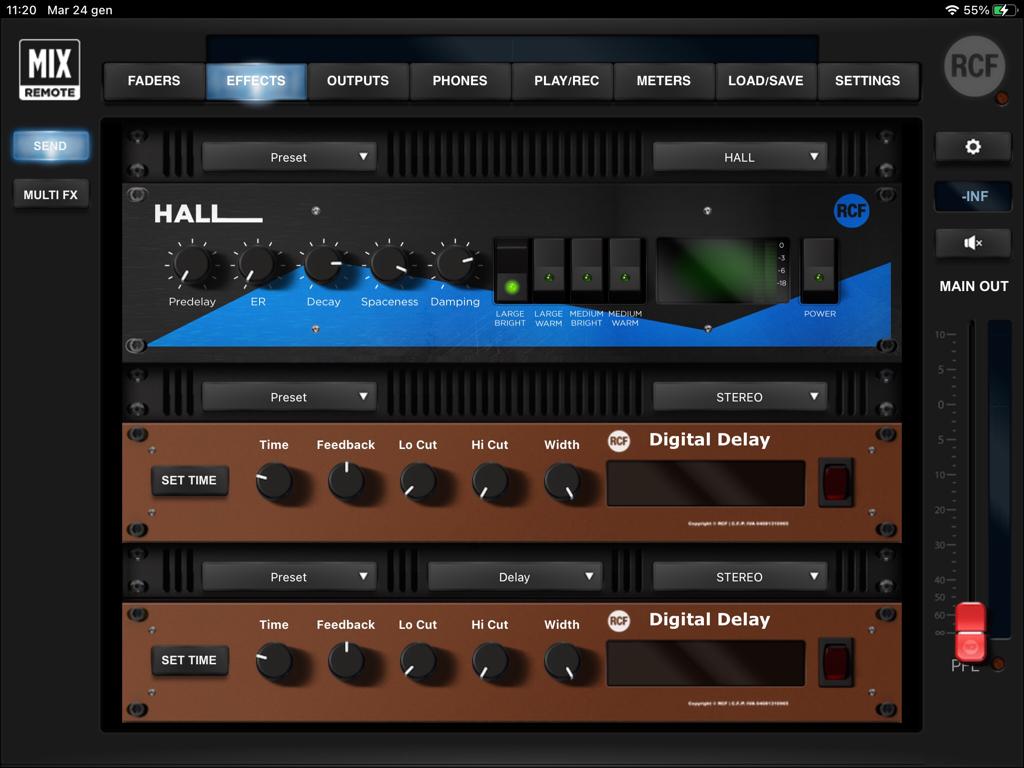Open the first delay Preset dropdown

click(x=289, y=397)
